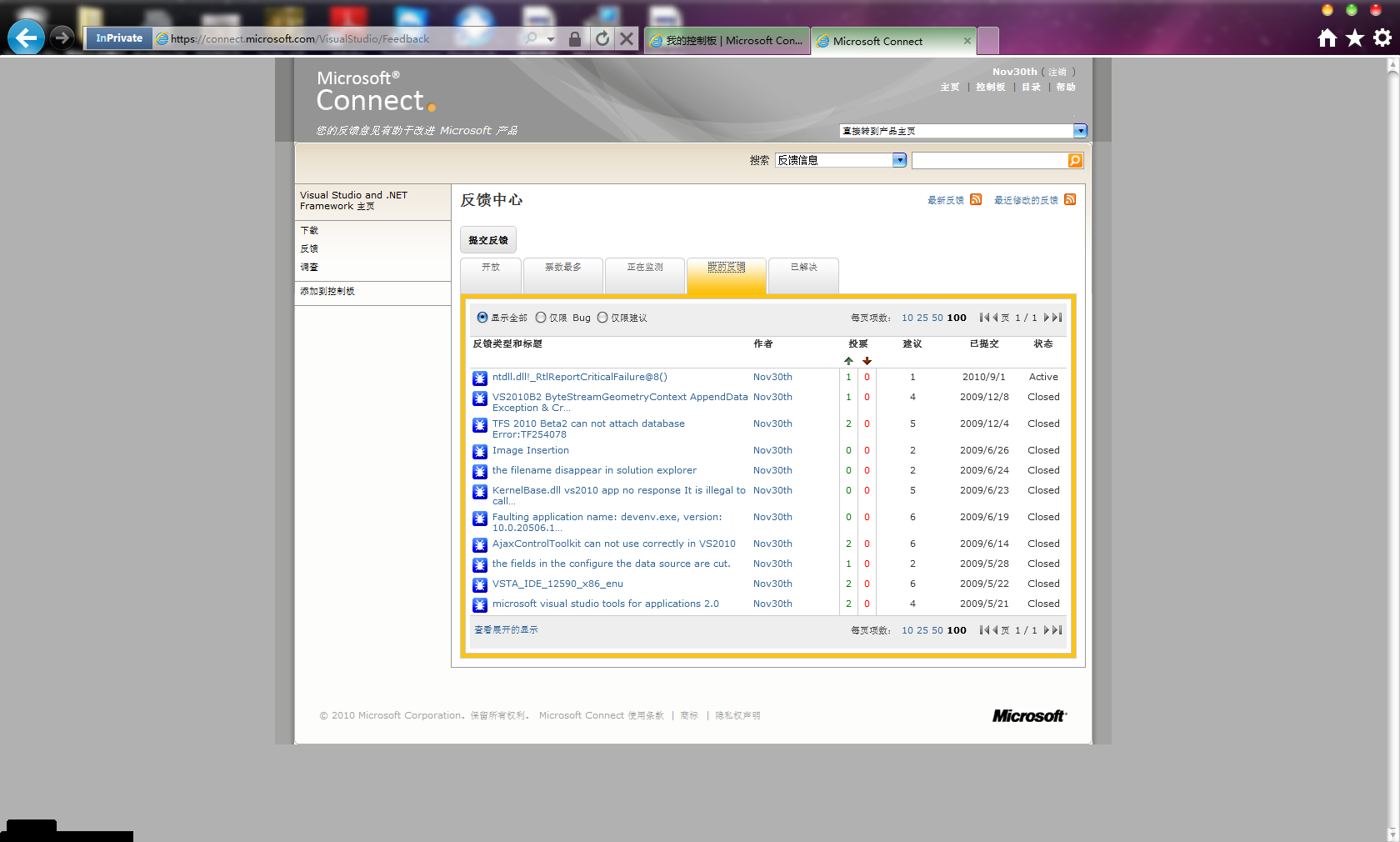Select the 仅限 Bug radio button

click(x=541, y=318)
